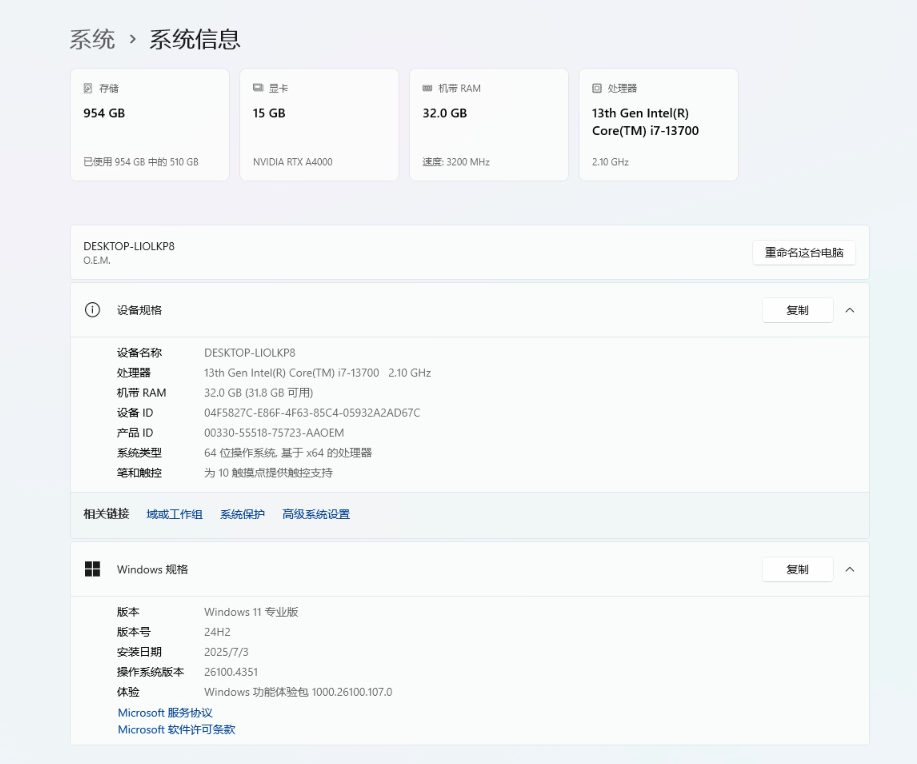The height and width of the screenshot is (764, 917).
Task: Click the storage disk icon in 存储 card
Action: coord(88,88)
